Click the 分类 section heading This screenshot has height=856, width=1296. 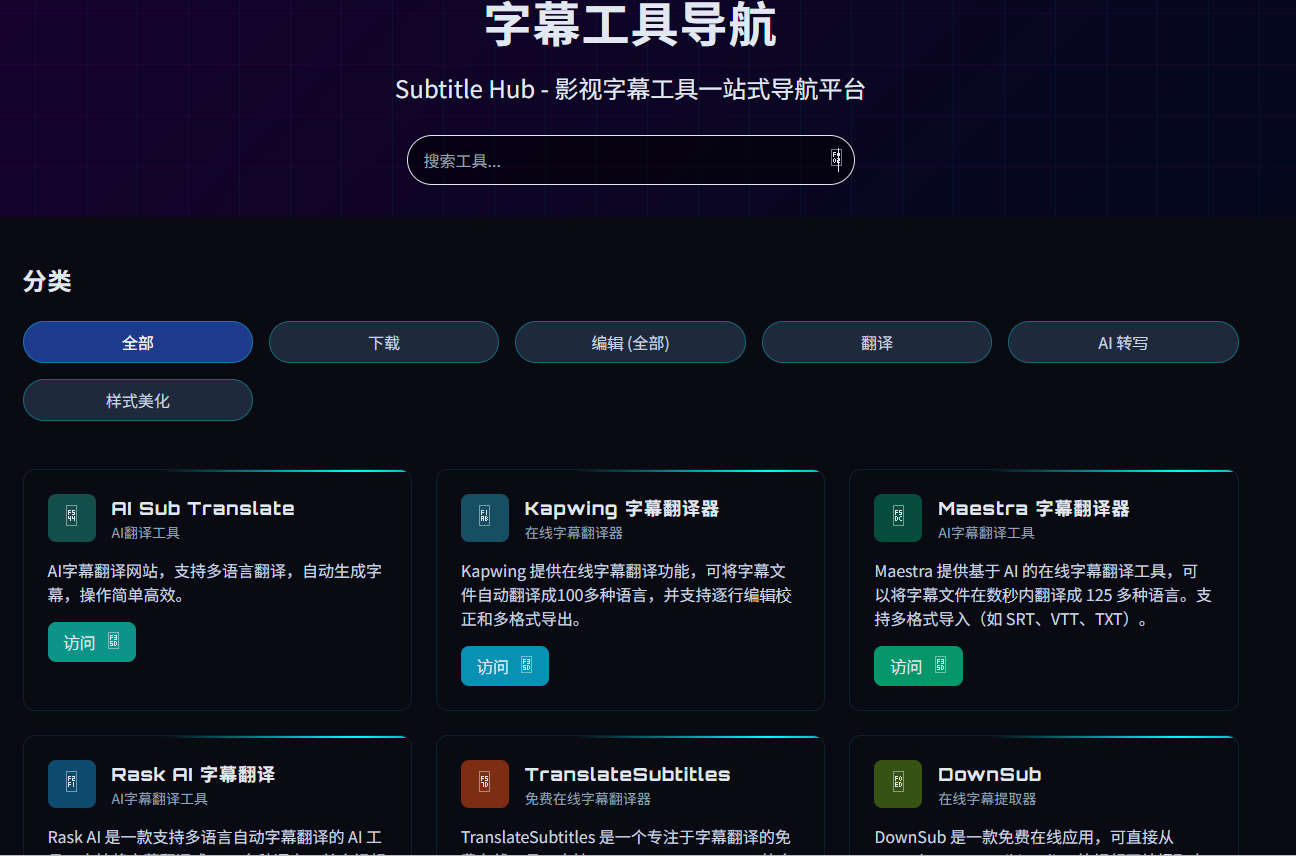click(47, 281)
